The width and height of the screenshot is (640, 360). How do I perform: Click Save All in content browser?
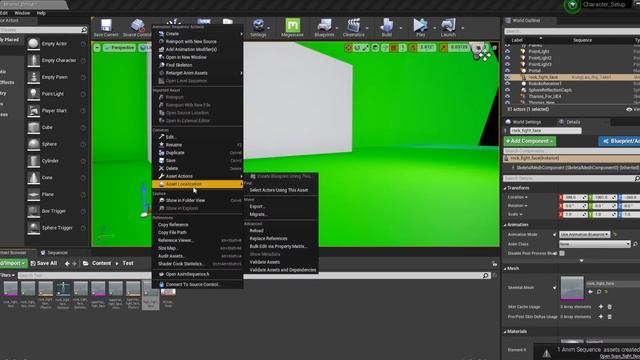pyautogui.click(x=44, y=264)
